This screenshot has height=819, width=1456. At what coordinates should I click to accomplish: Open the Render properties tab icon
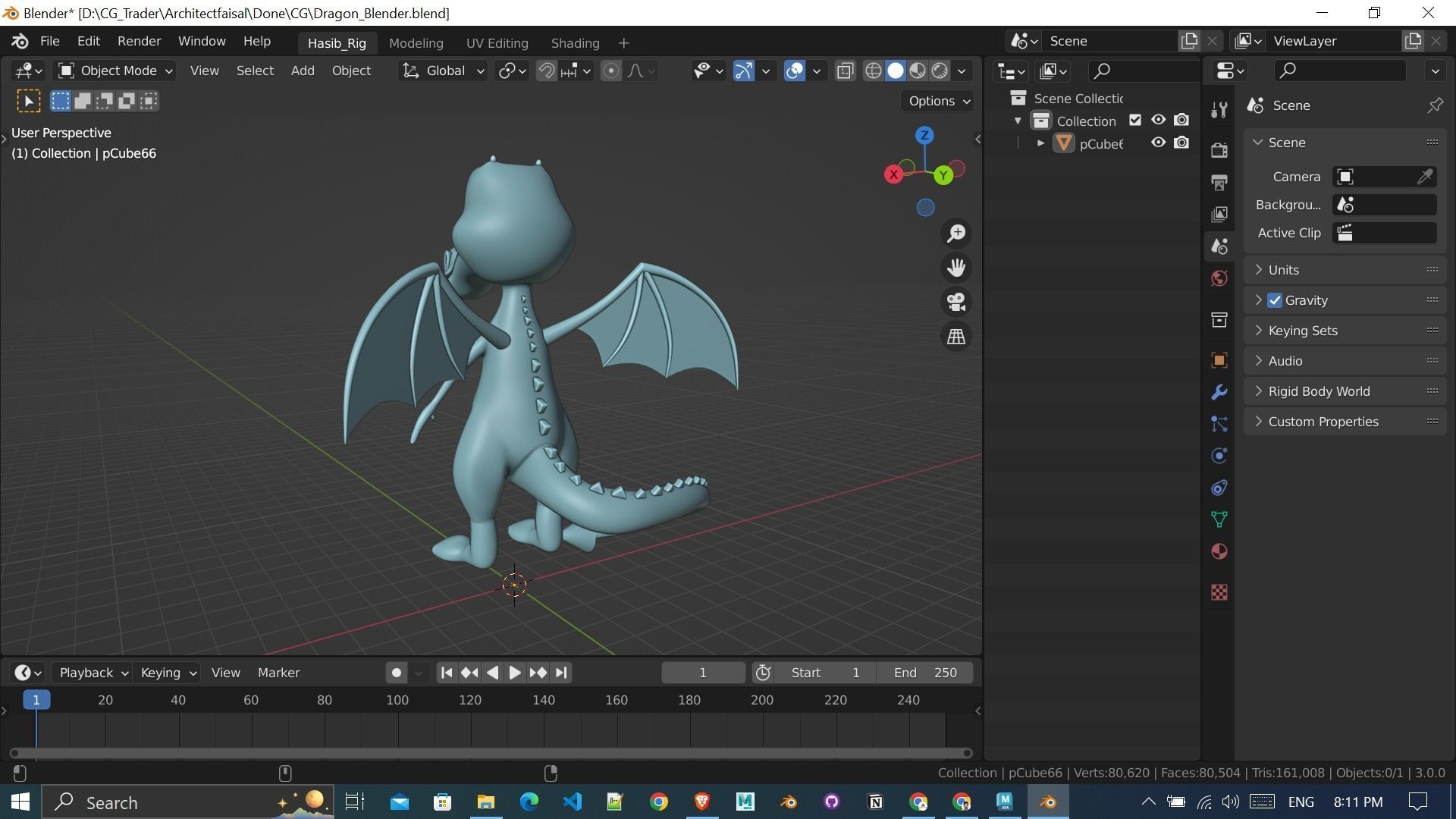[x=1219, y=150]
